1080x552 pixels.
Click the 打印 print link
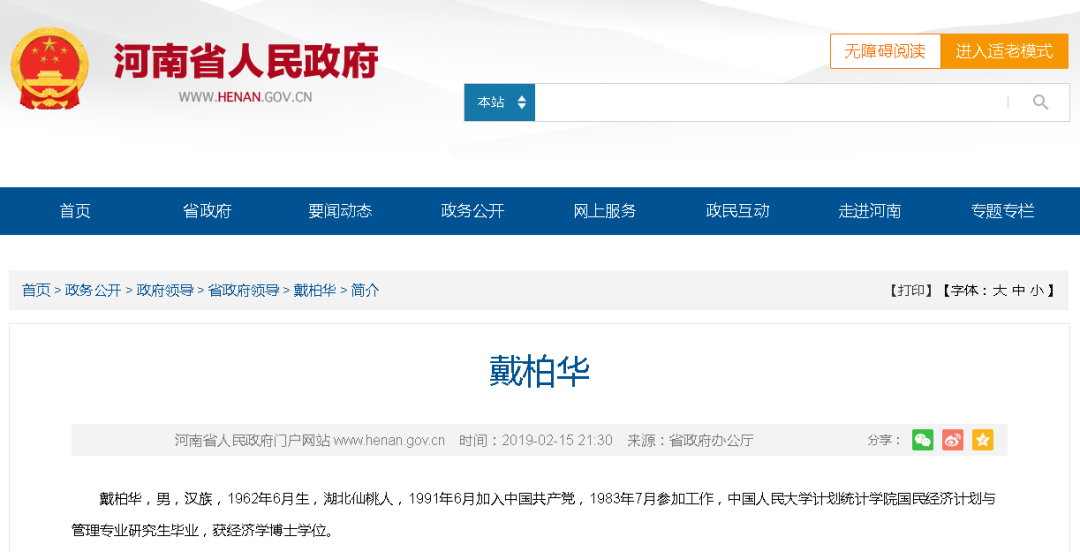[x=911, y=291]
